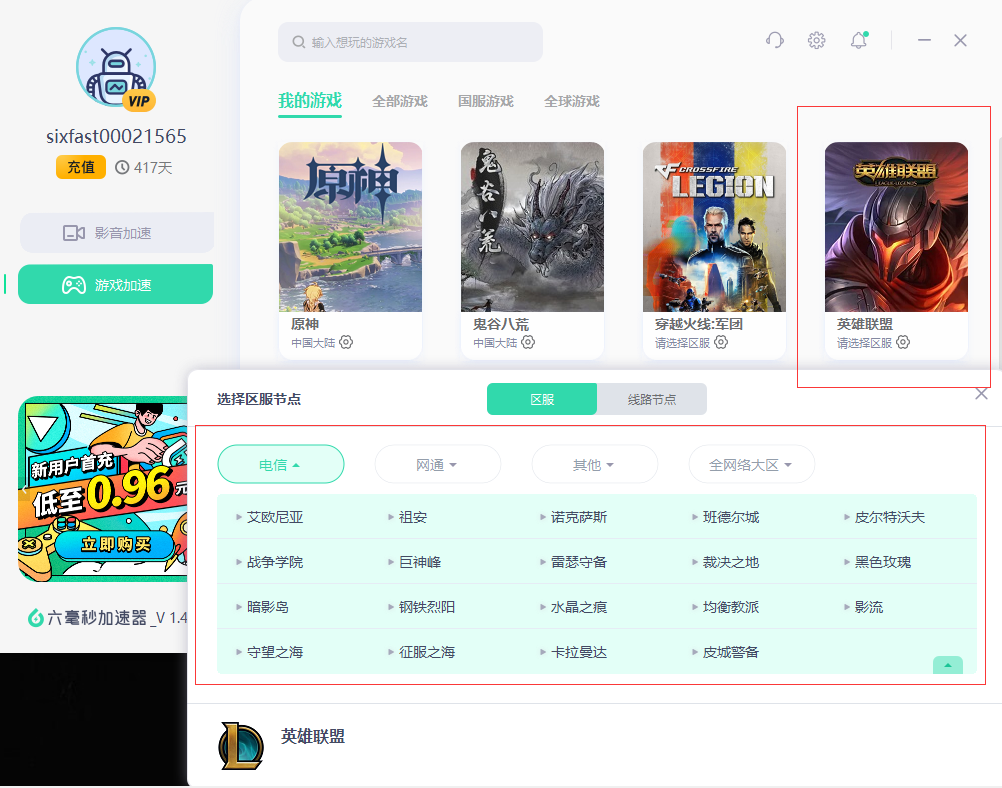The height and width of the screenshot is (788, 1002).
Task: Collapse the server list with the up arrow
Action: click(947, 665)
